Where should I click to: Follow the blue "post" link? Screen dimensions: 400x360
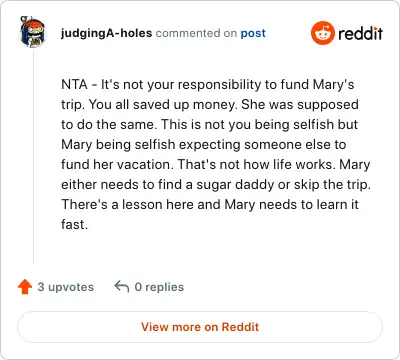tap(253, 33)
